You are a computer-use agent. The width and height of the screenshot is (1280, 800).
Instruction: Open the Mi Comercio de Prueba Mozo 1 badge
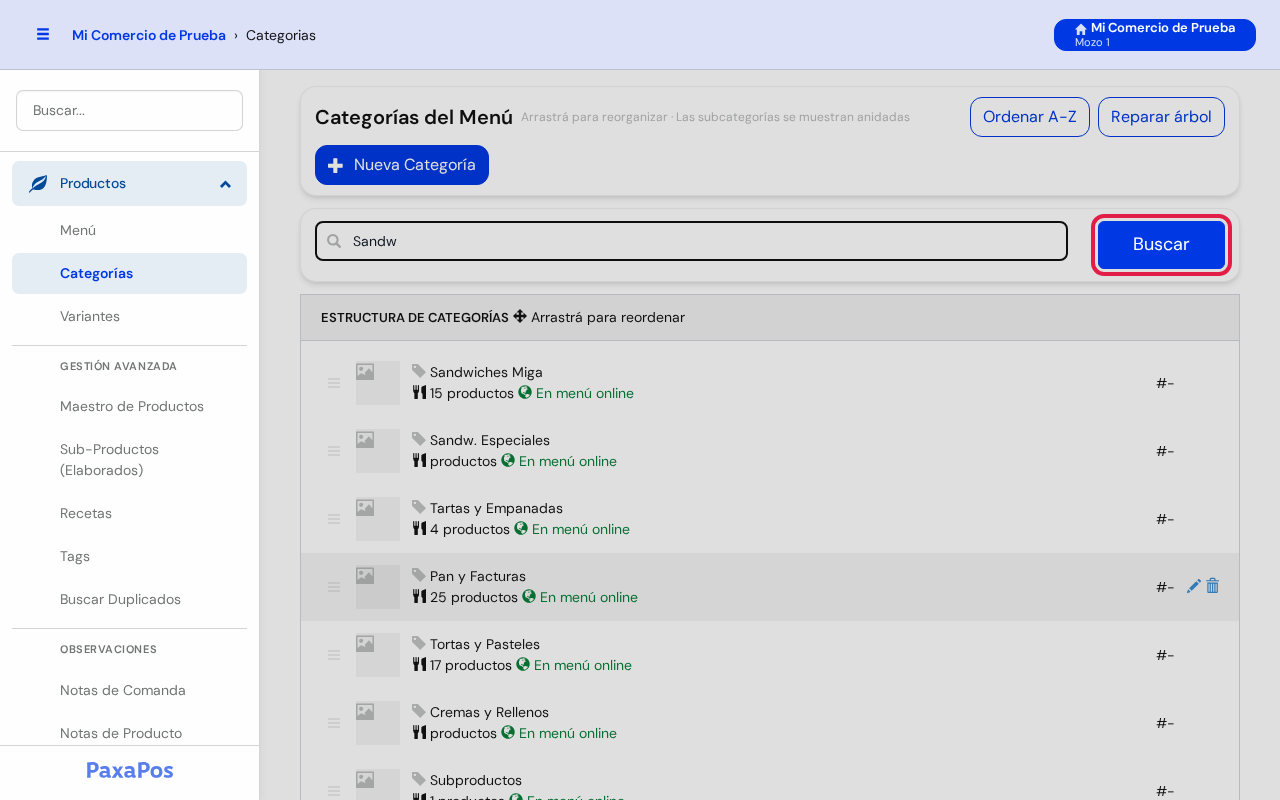(x=1155, y=35)
